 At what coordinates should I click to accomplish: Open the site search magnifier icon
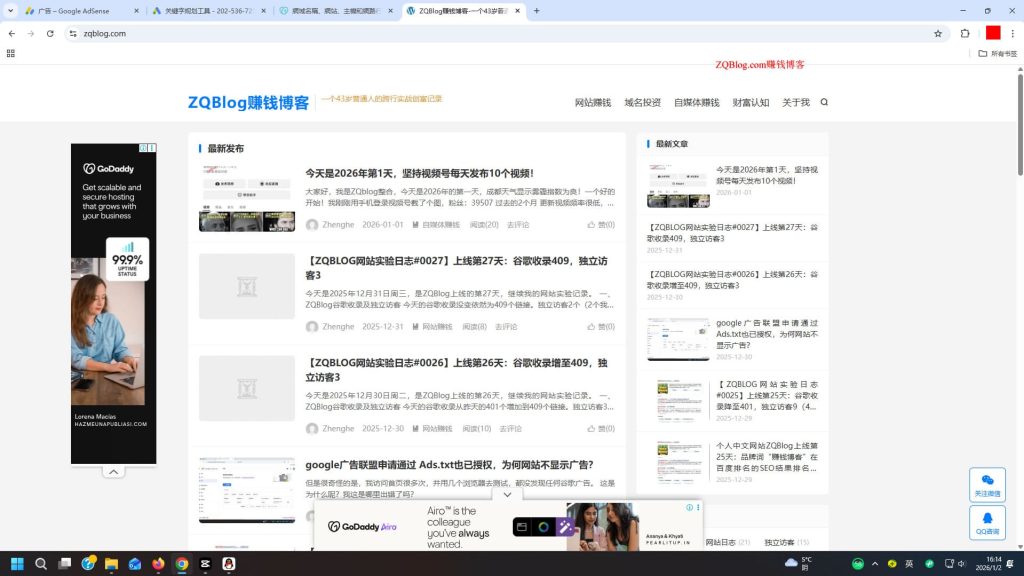click(824, 102)
